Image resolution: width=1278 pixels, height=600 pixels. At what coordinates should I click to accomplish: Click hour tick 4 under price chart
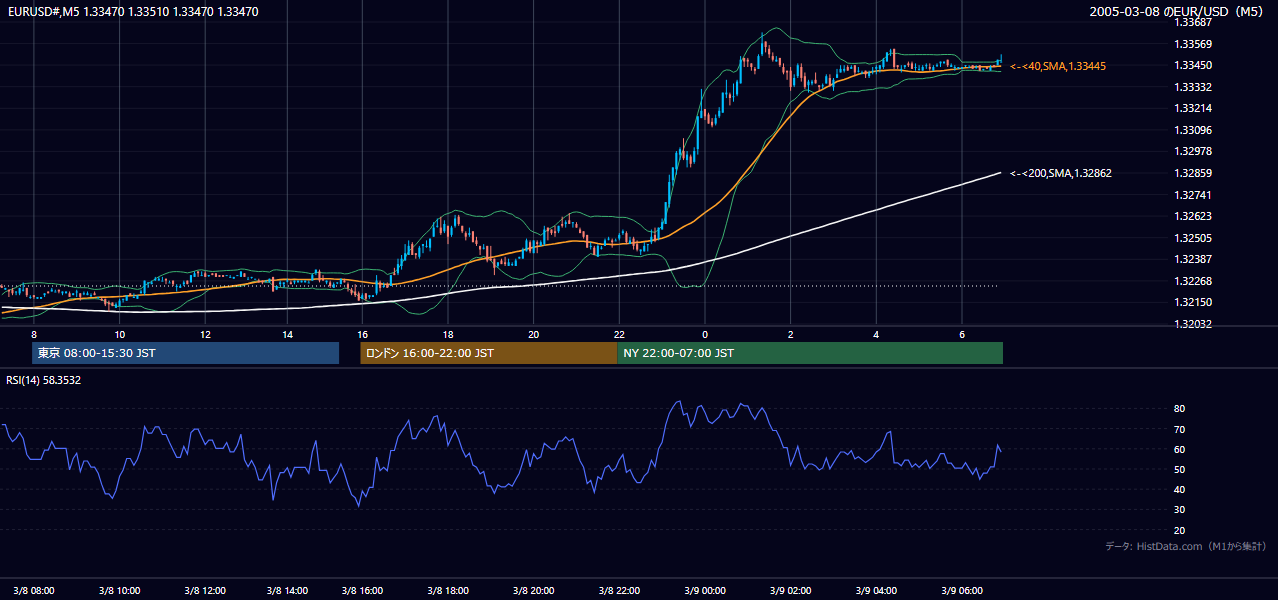tap(876, 334)
